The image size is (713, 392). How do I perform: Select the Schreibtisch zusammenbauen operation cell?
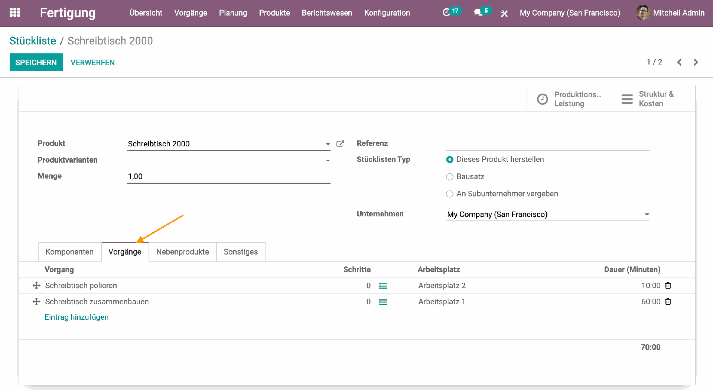click(97, 302)
